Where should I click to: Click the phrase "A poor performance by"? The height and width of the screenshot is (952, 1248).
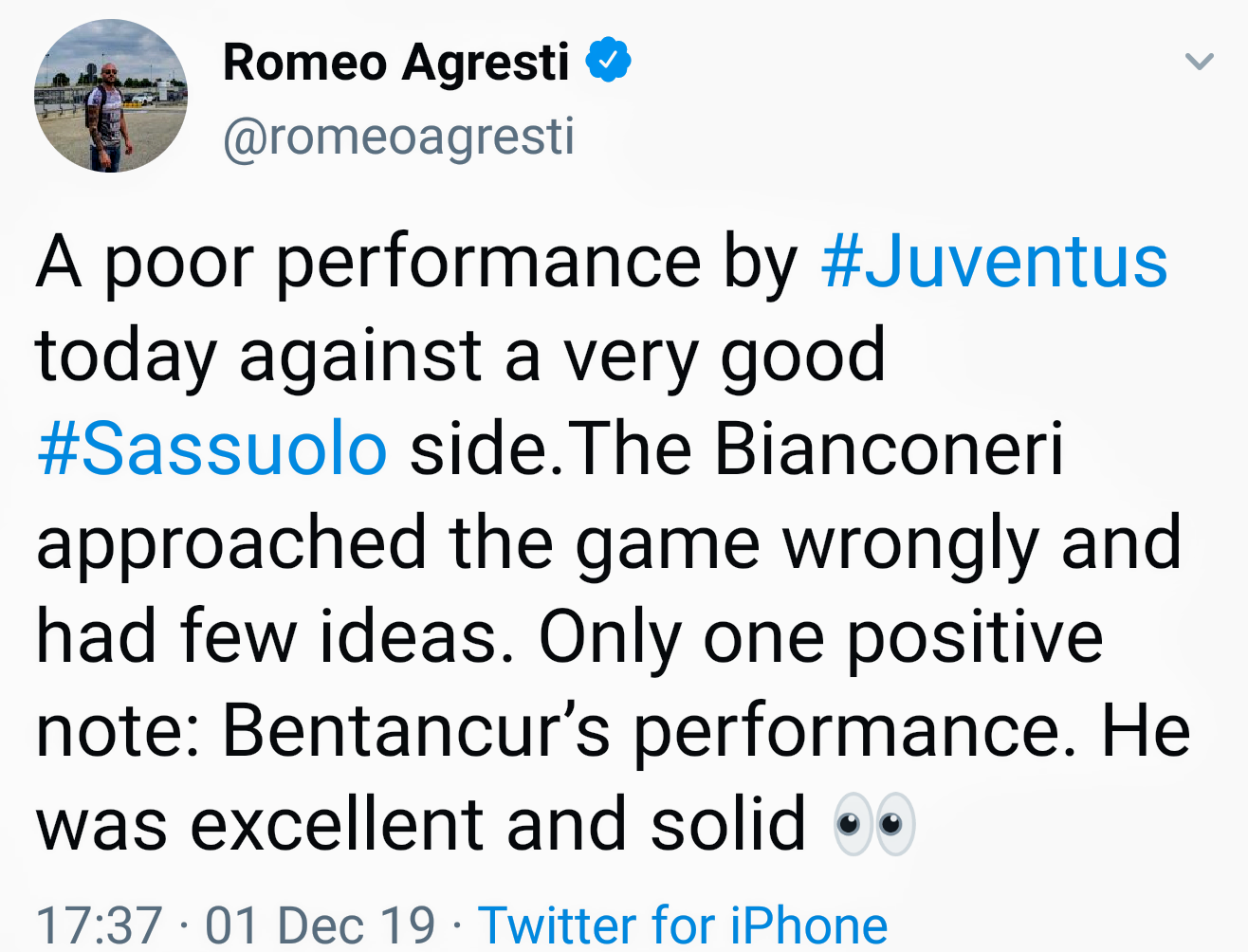pos(417,262)
